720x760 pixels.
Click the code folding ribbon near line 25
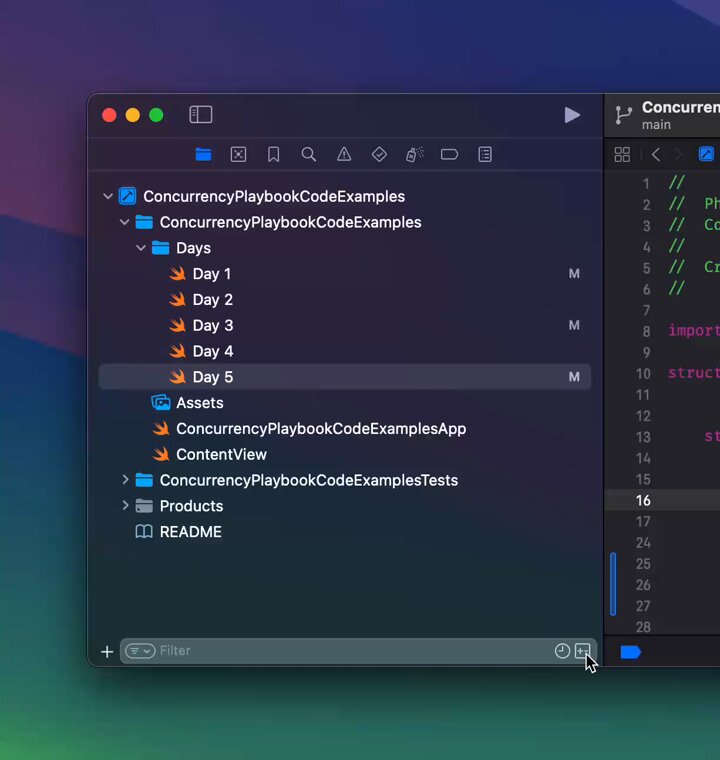tap(613, 584)
